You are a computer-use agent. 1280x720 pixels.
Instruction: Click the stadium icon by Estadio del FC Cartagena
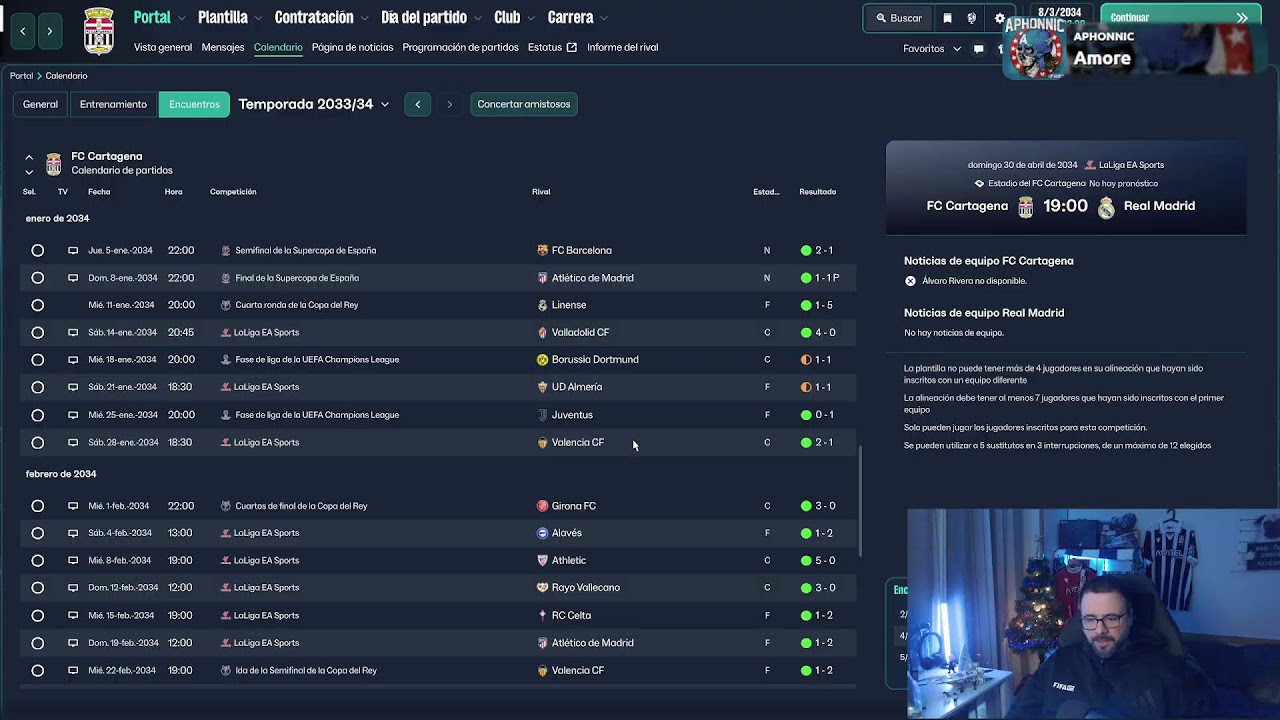pos(979,183)
